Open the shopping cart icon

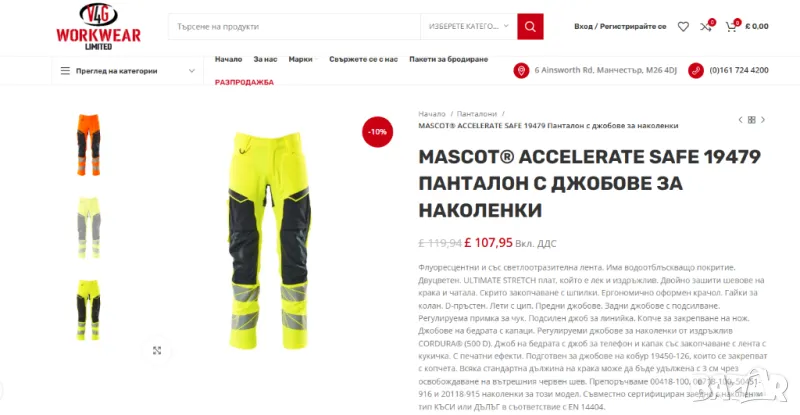(731, 27)
